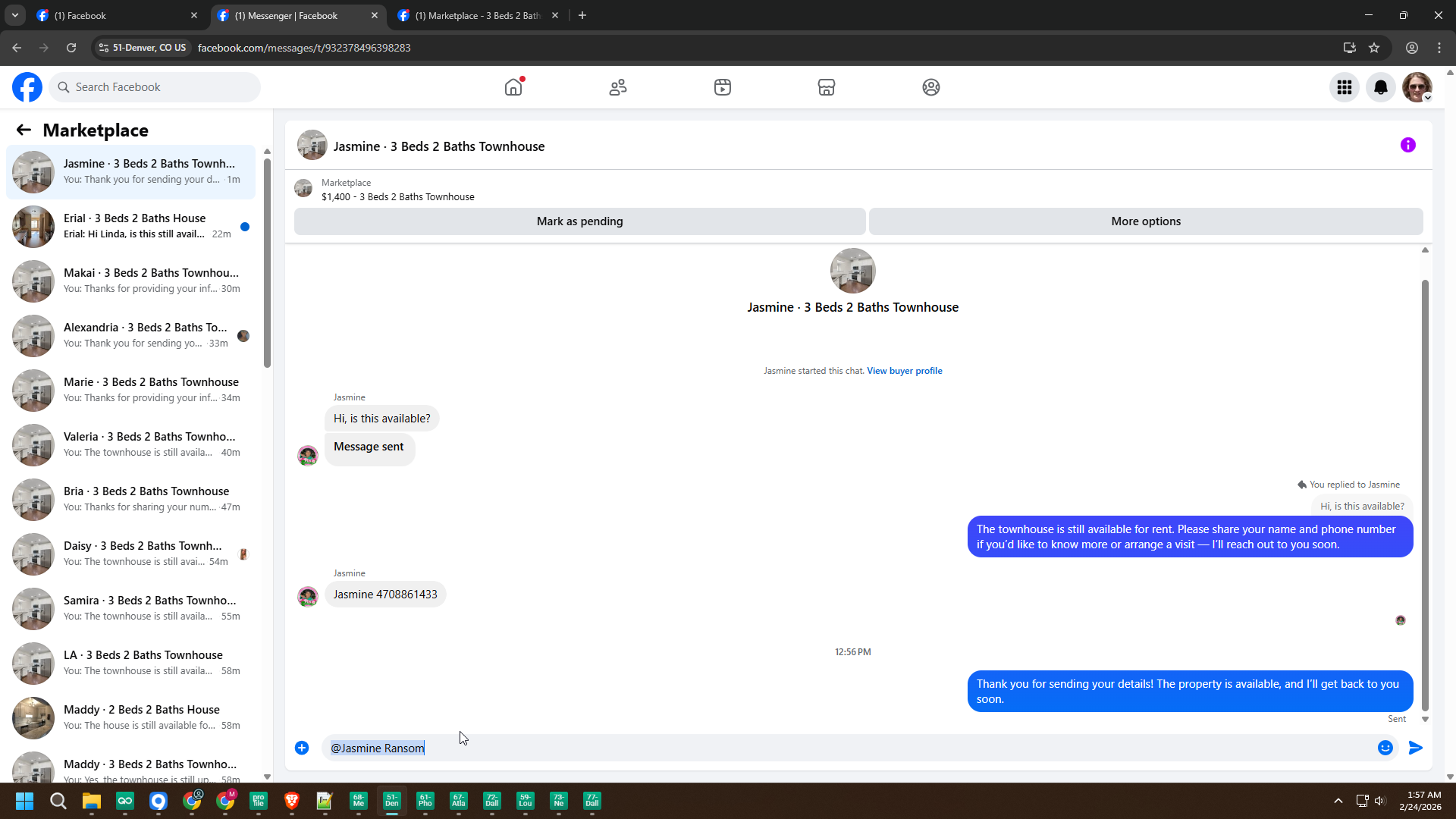Show hidden system tray icons
This screenshot has height=819, width=1456.
[1338, 801]
